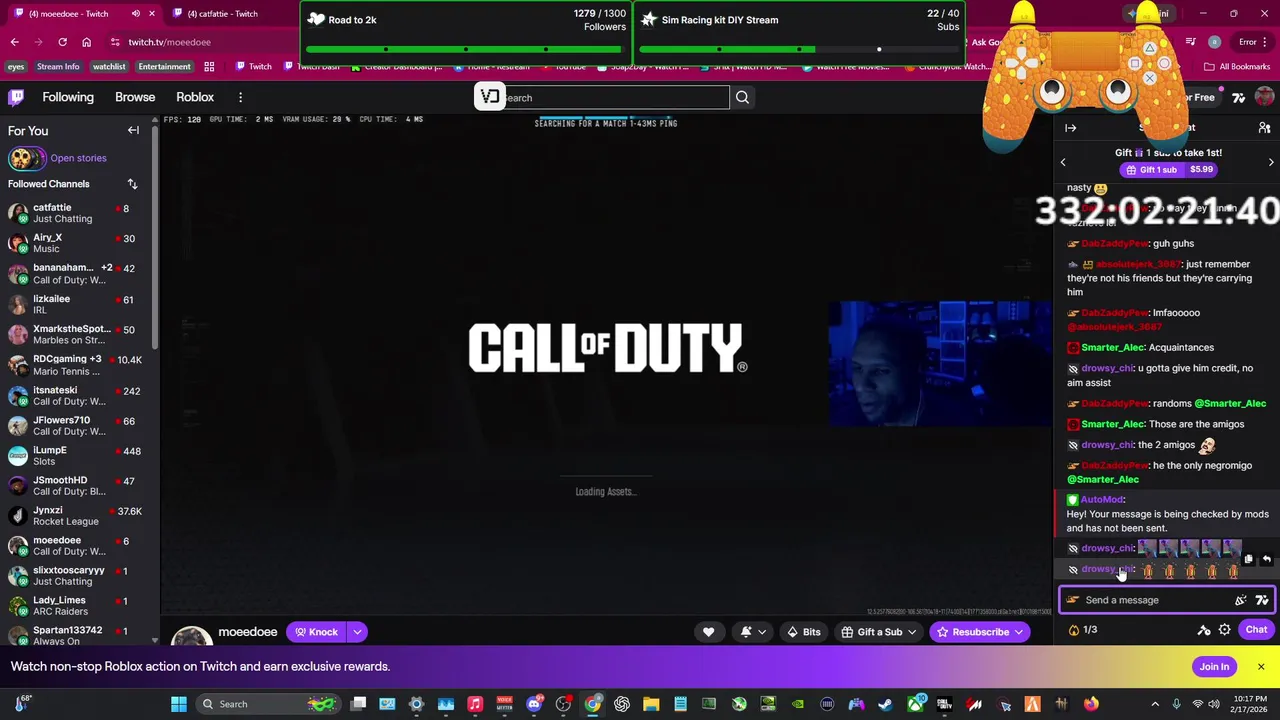Expand notification bell options dropdown
The width and height of the screenshot is (1280, 720).
(x=762, y=632)
